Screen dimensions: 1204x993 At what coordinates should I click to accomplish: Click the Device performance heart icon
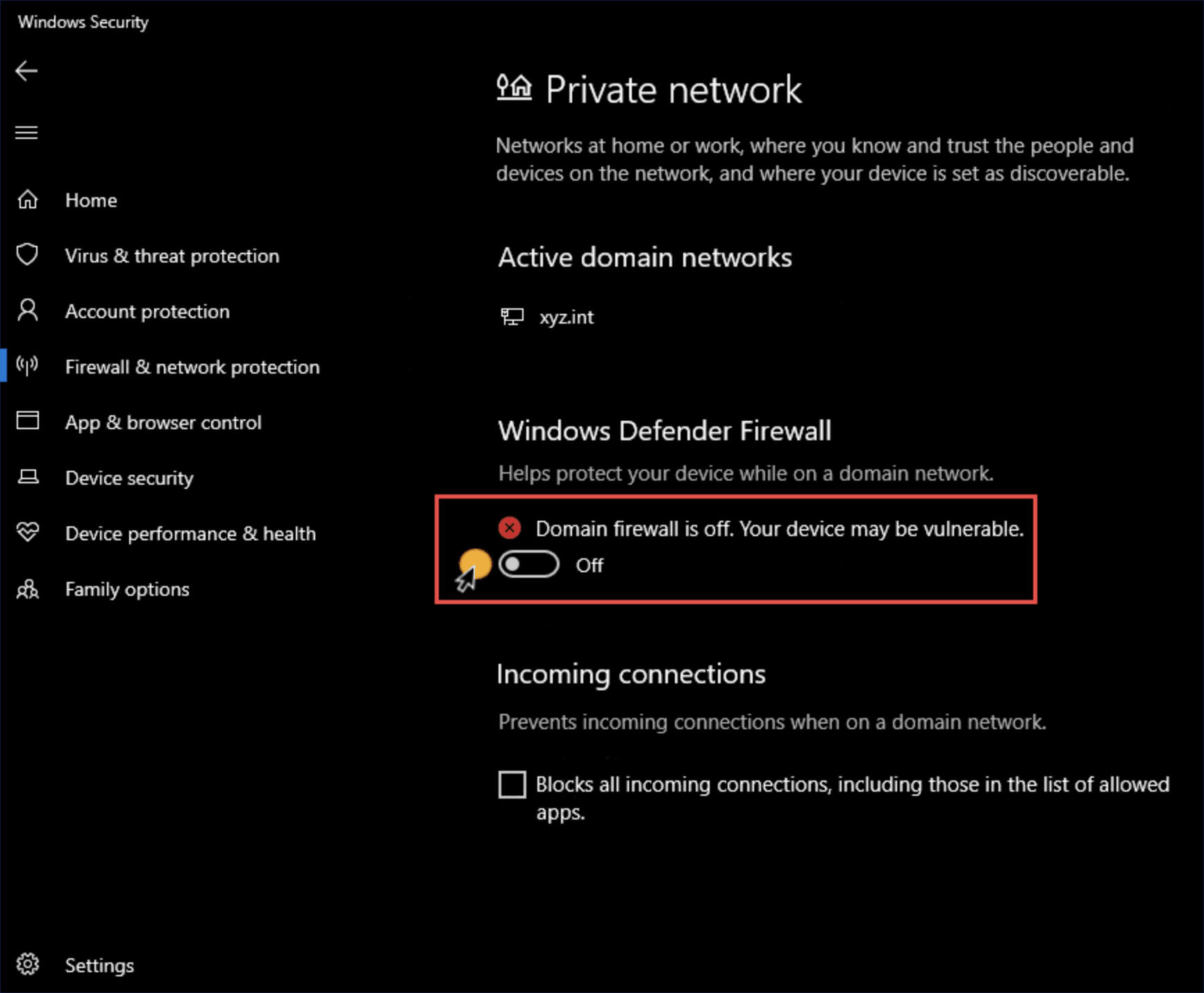(28, 533)
